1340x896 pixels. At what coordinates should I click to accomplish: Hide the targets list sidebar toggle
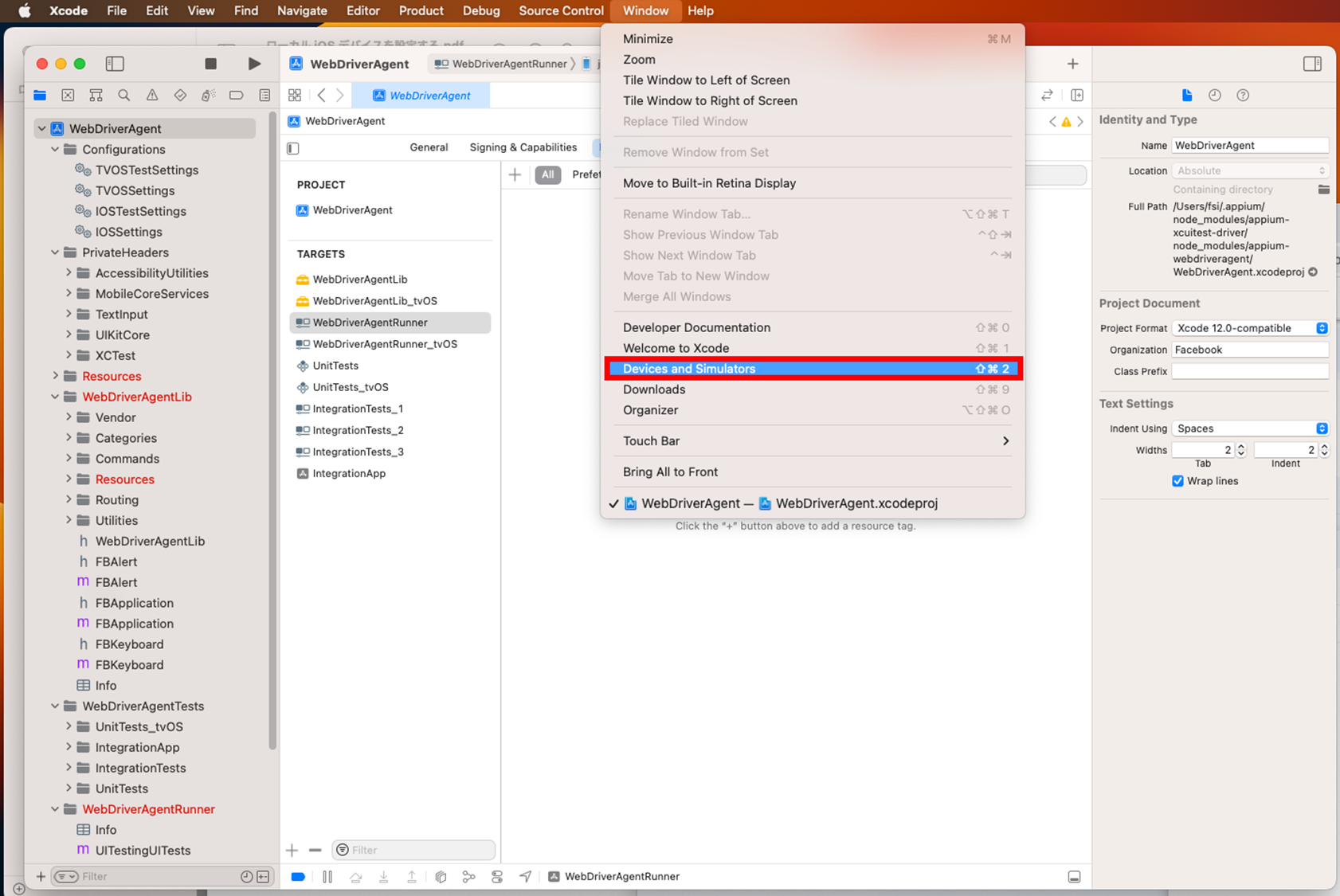pos(293,148)
